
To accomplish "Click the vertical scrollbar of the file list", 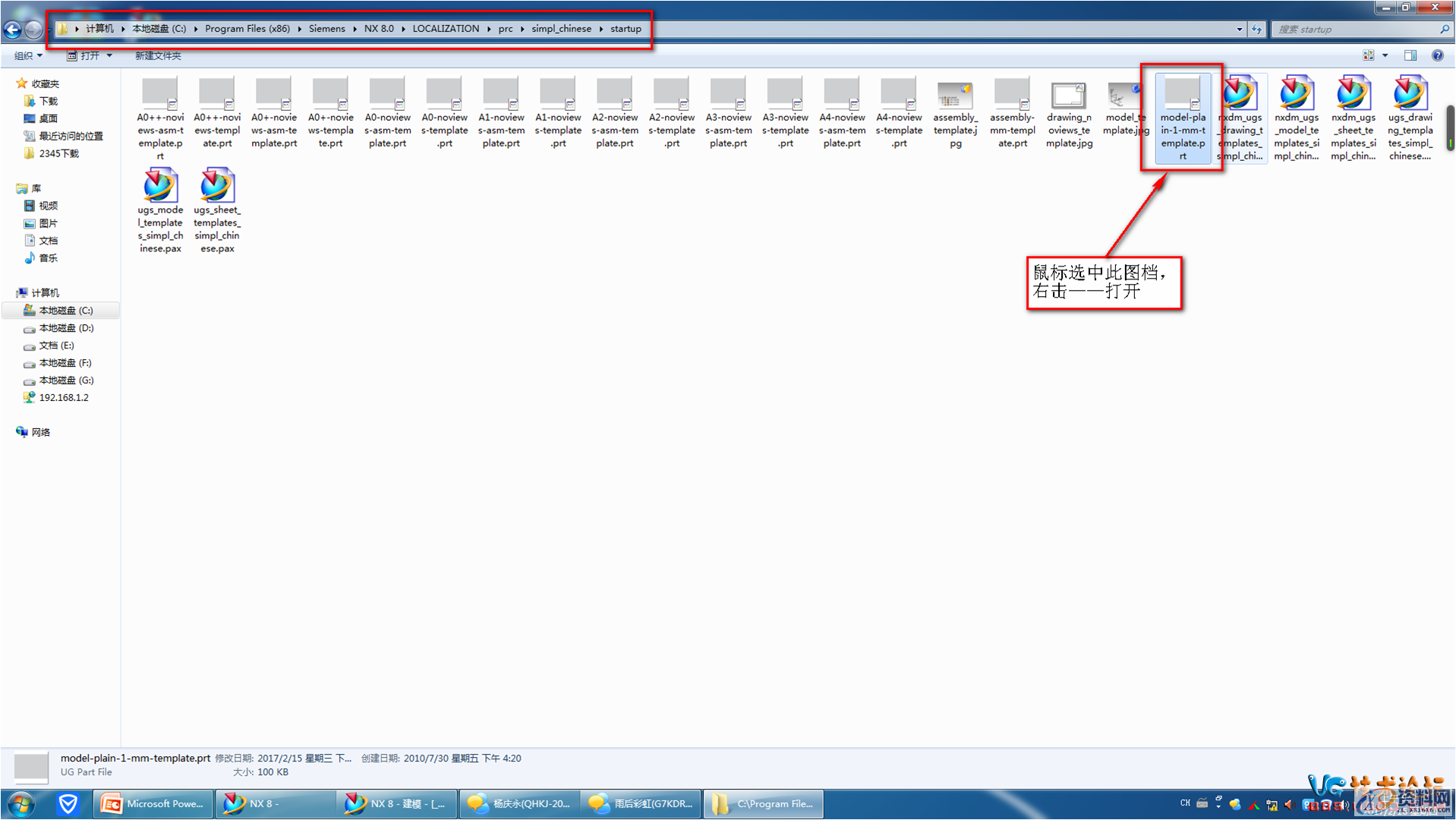I will pos(1450,128).
